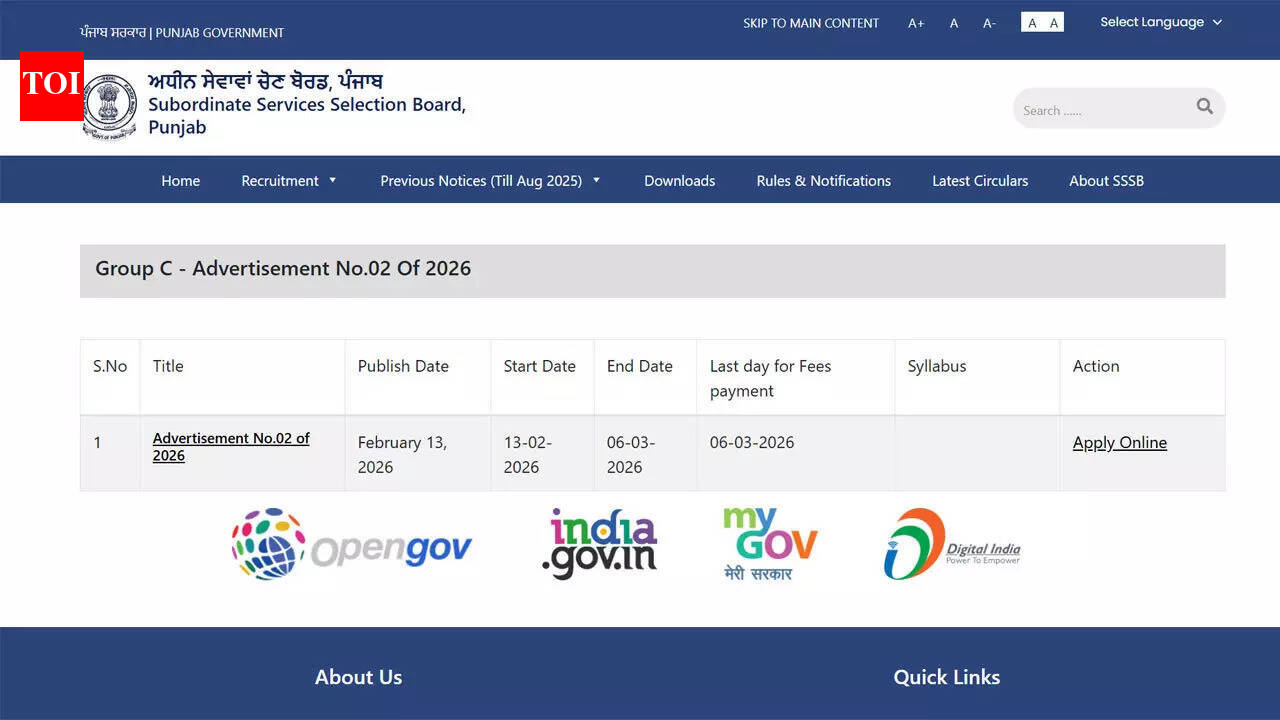Open the Digital India logo
Viewport: 1280px width, 720px height.
coord(950,545)
